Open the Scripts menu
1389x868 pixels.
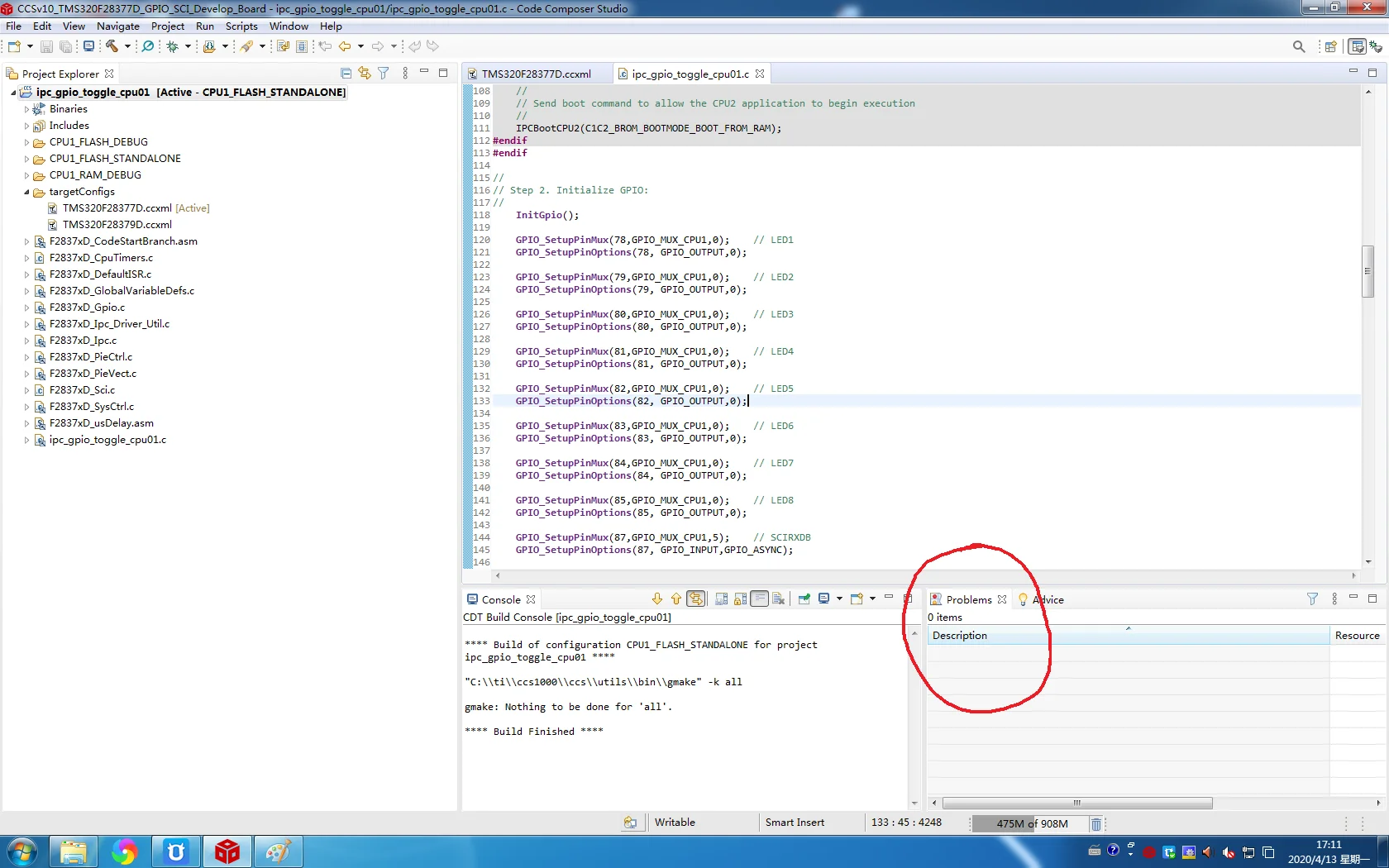pos(241,26)
